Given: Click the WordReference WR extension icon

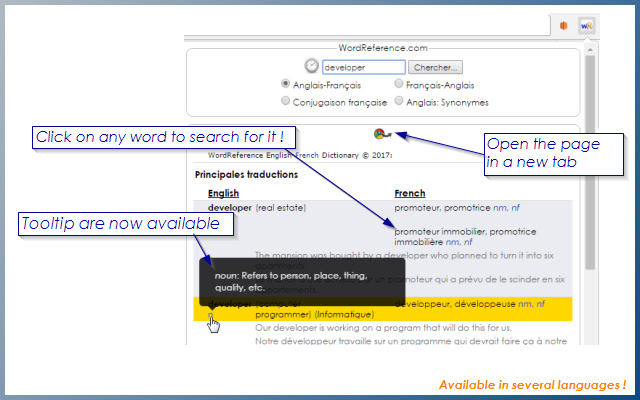Looking at the screenshot, I should [587, 26].
